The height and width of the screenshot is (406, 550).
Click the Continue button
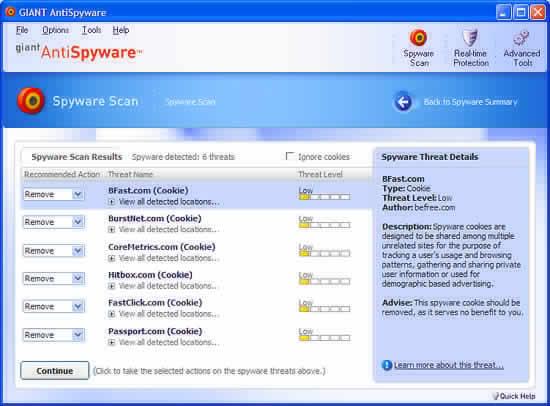click(x=55, y=371)
